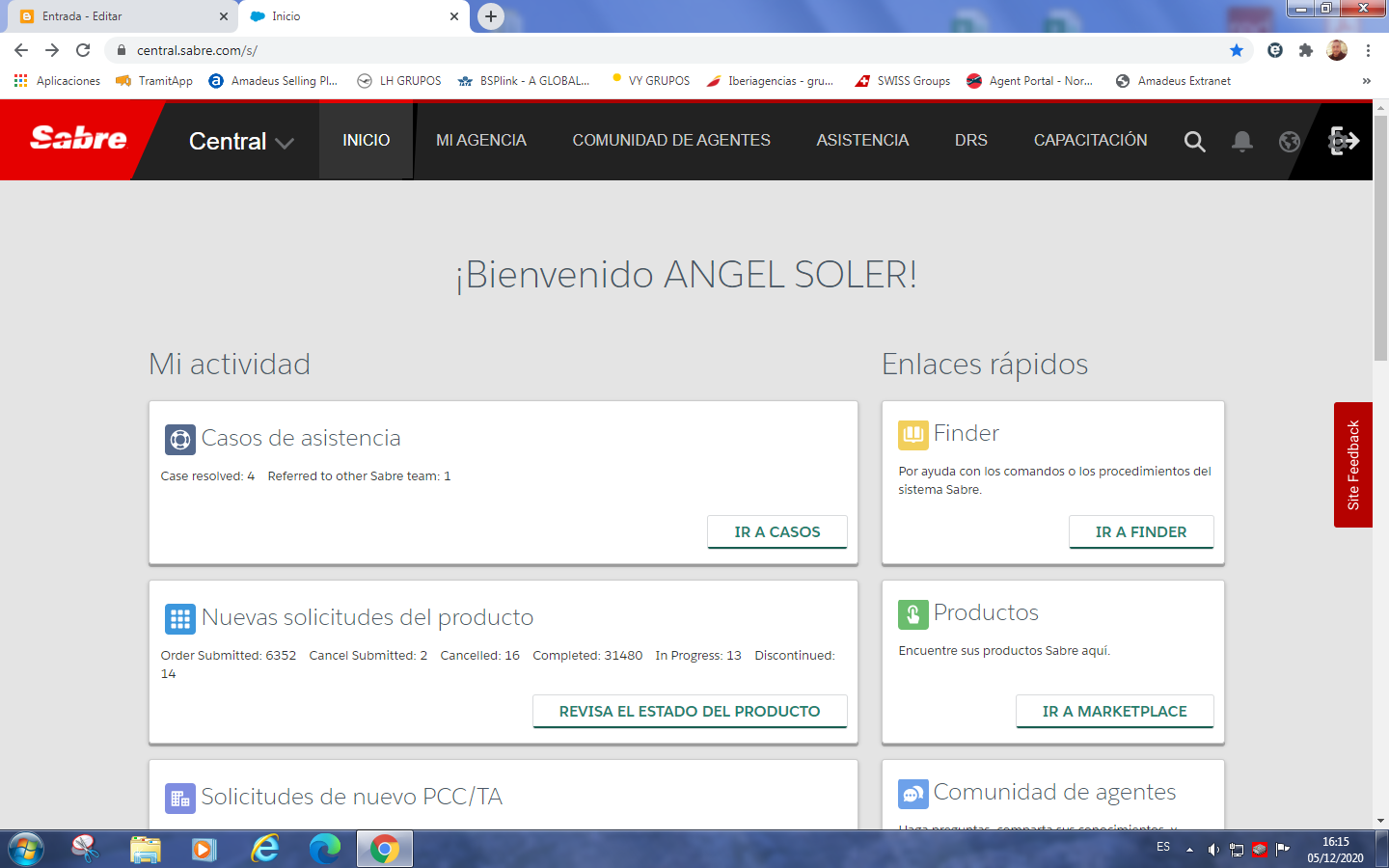Click IR A CASOS button
Viewport: 1389px width, 868px height.
(777, 532)
